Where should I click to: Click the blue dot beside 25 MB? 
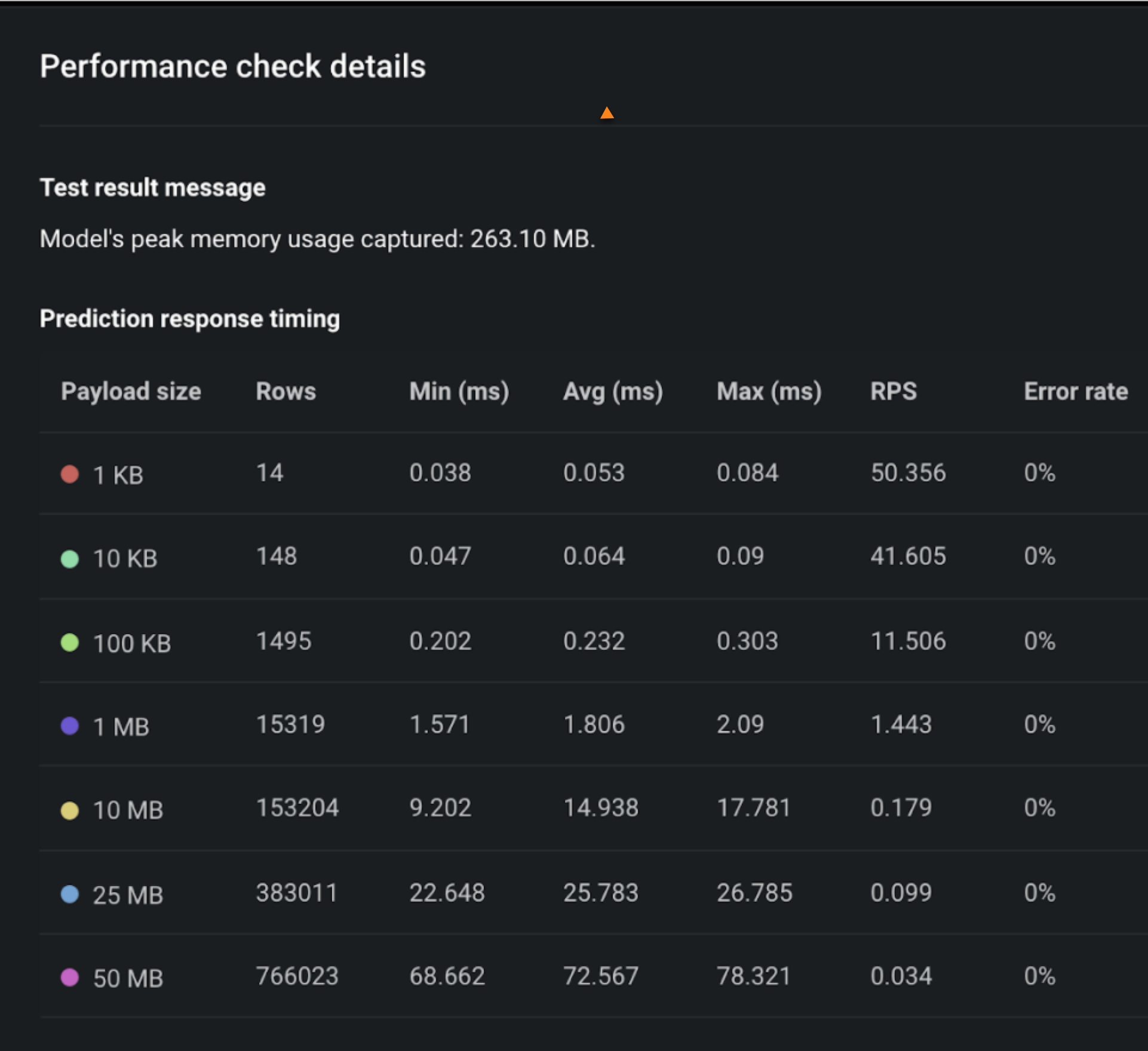[x=70, y=894]
